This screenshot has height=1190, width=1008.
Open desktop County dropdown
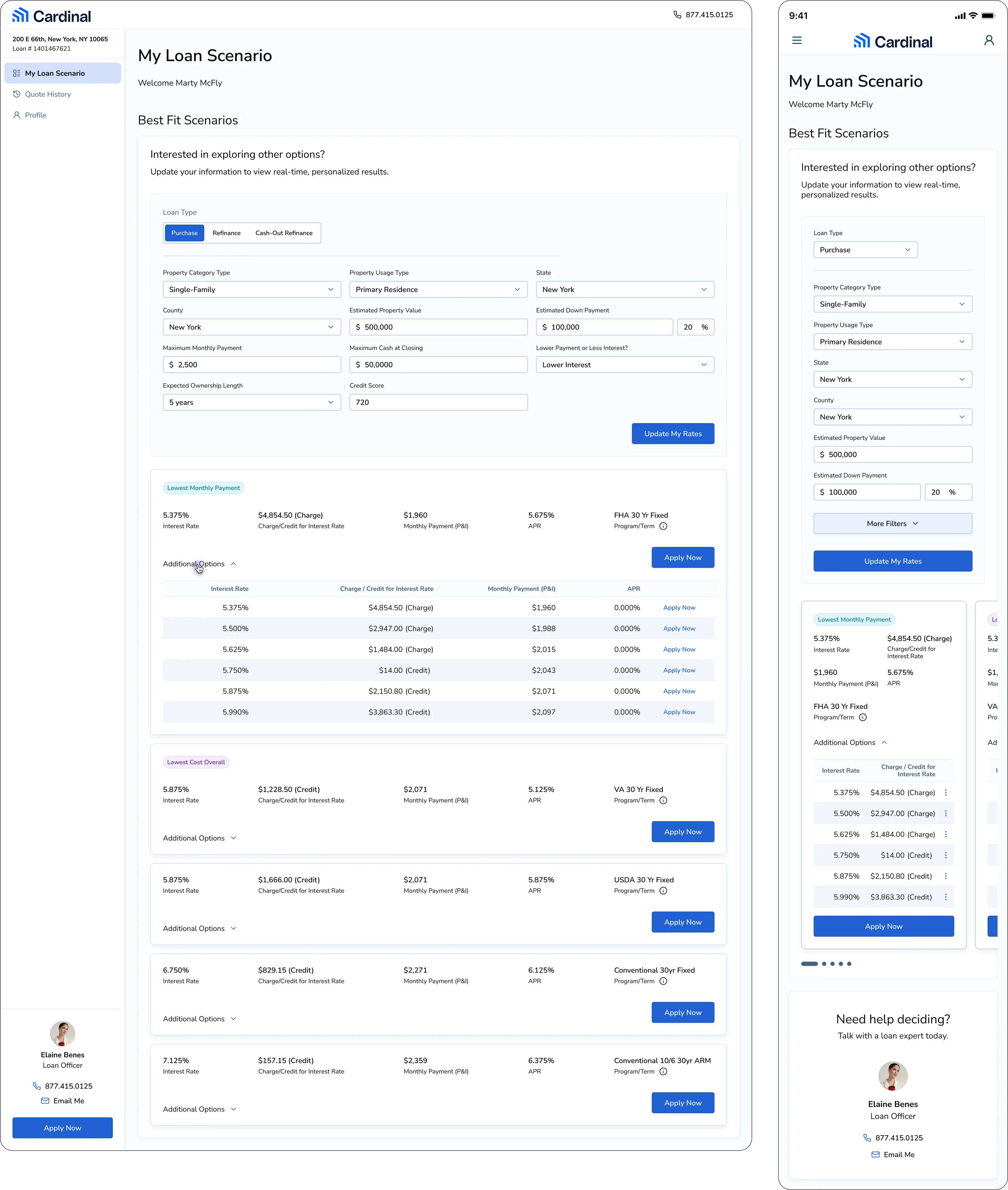tap(252, 327)
